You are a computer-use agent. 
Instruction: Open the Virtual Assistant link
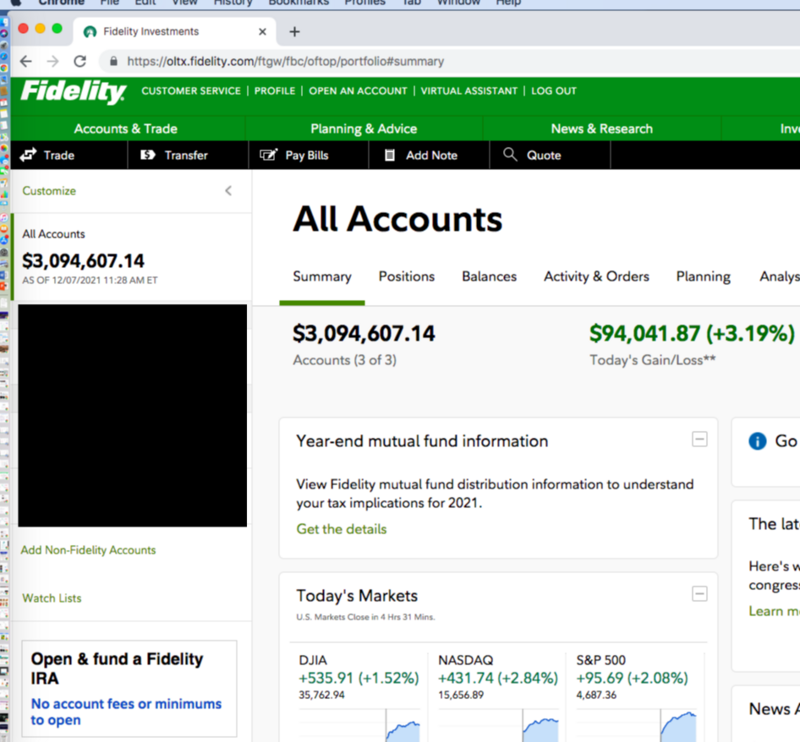click(x=469, y=91)
